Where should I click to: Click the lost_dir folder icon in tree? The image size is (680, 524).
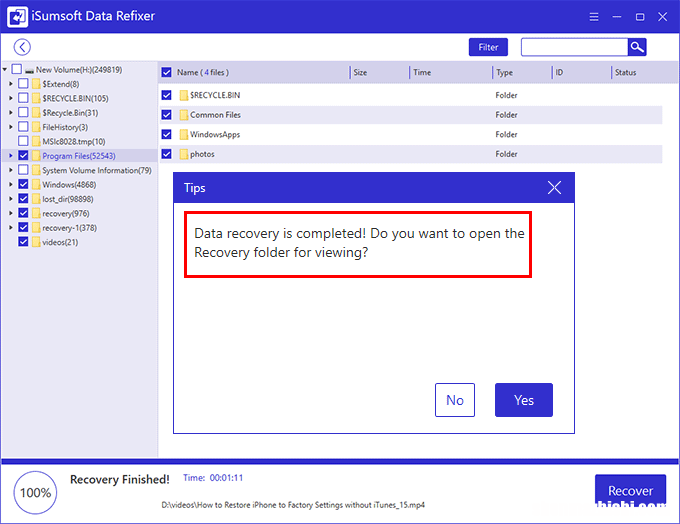[36, 199]
